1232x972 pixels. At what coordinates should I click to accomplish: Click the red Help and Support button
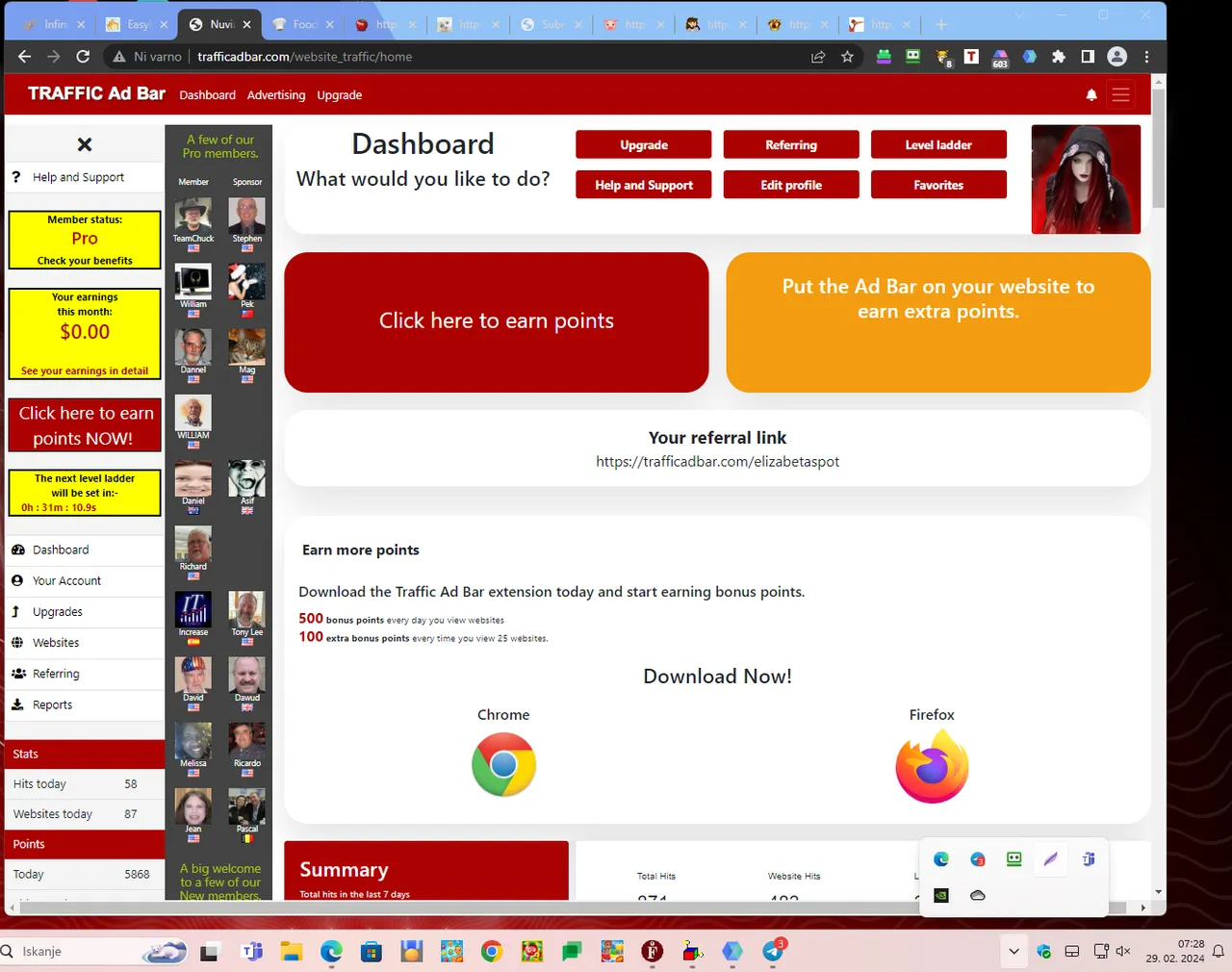(x=644, y=185)
